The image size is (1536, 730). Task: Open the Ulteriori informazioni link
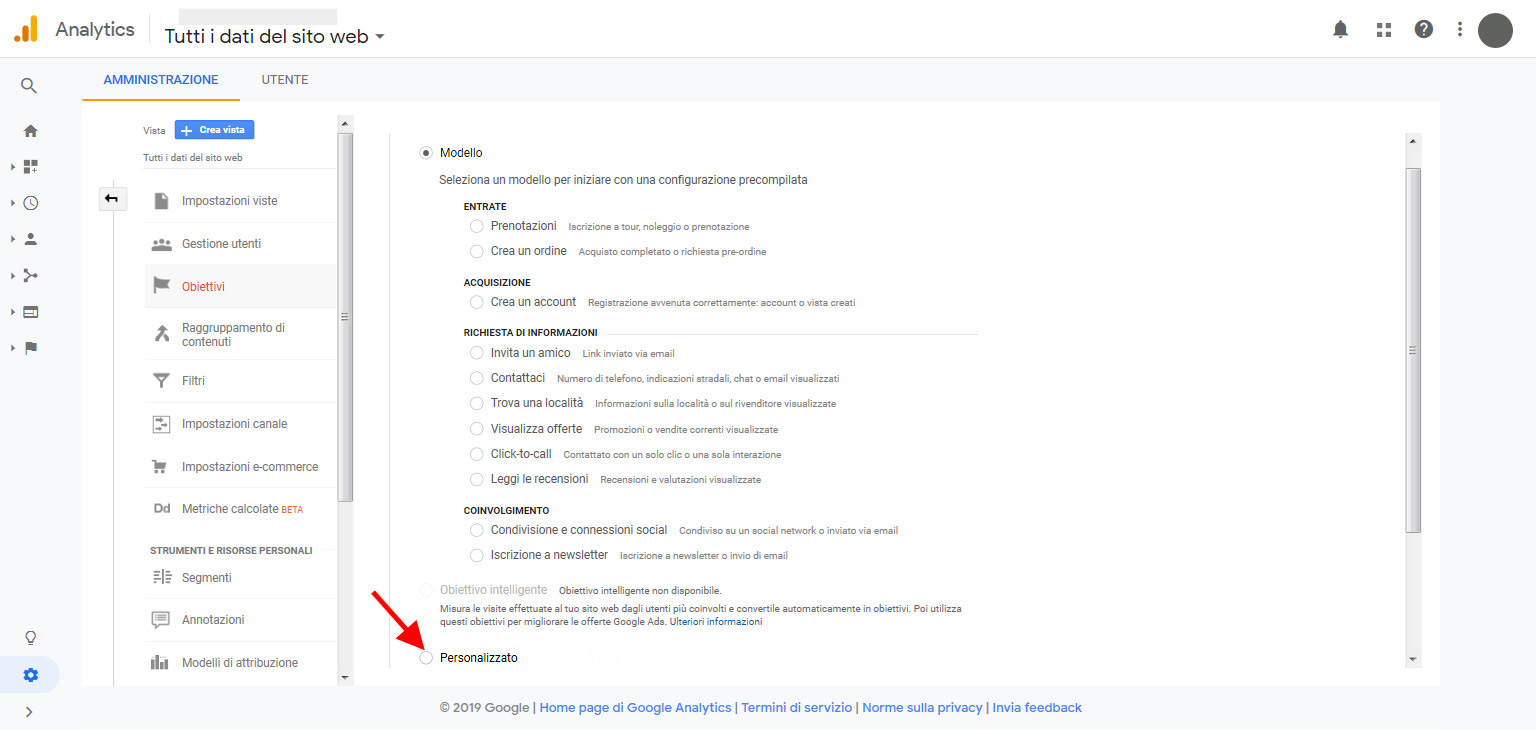(x=716, y=622)
